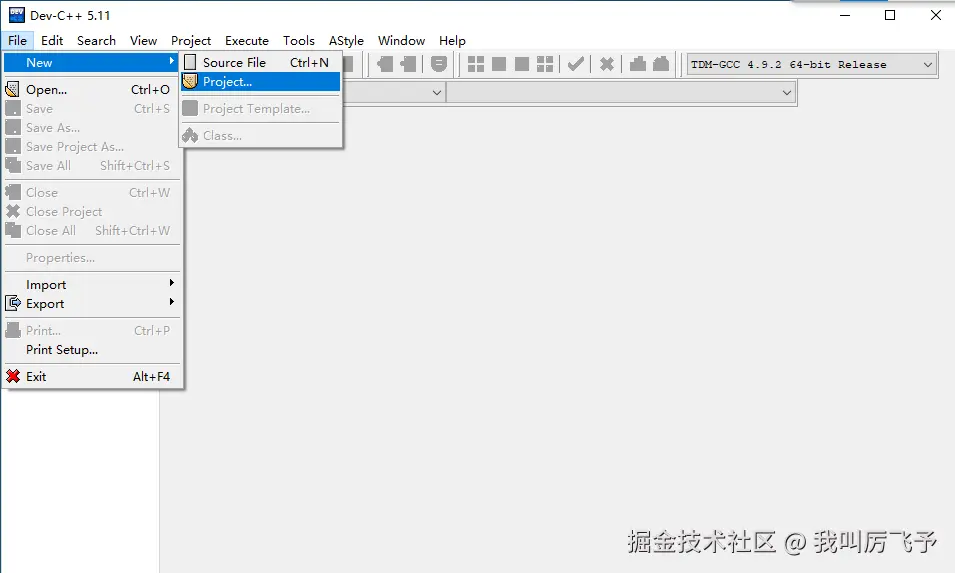This screenshot has width=955, height=573.
Task: Click the Properties... menu entry
Action: coord(91,258)
